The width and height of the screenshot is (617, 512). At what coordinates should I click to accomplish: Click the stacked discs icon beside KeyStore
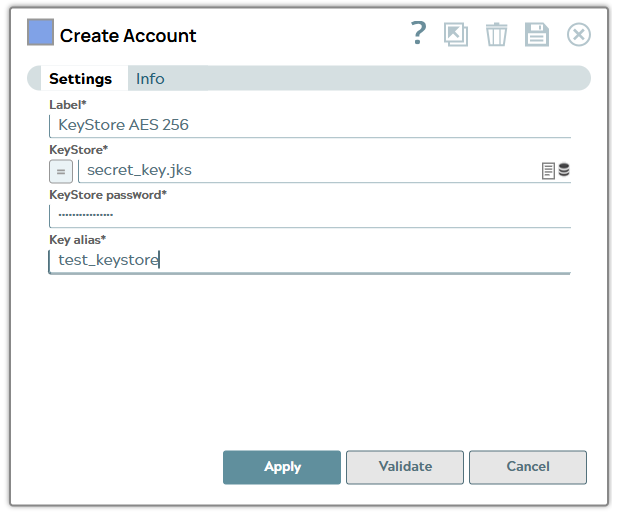click(x=564, y=171)
